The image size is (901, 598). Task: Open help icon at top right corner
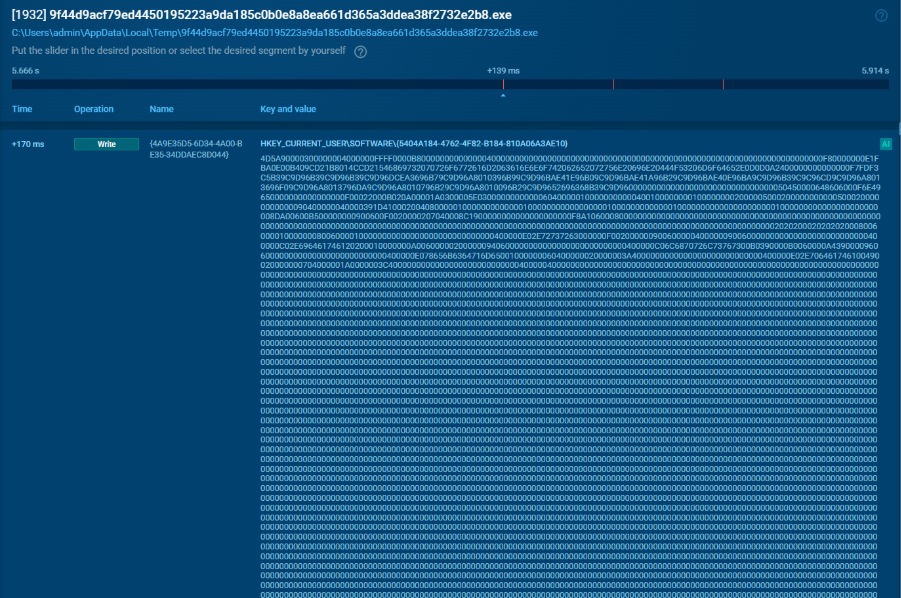click(x=881, y=16)
